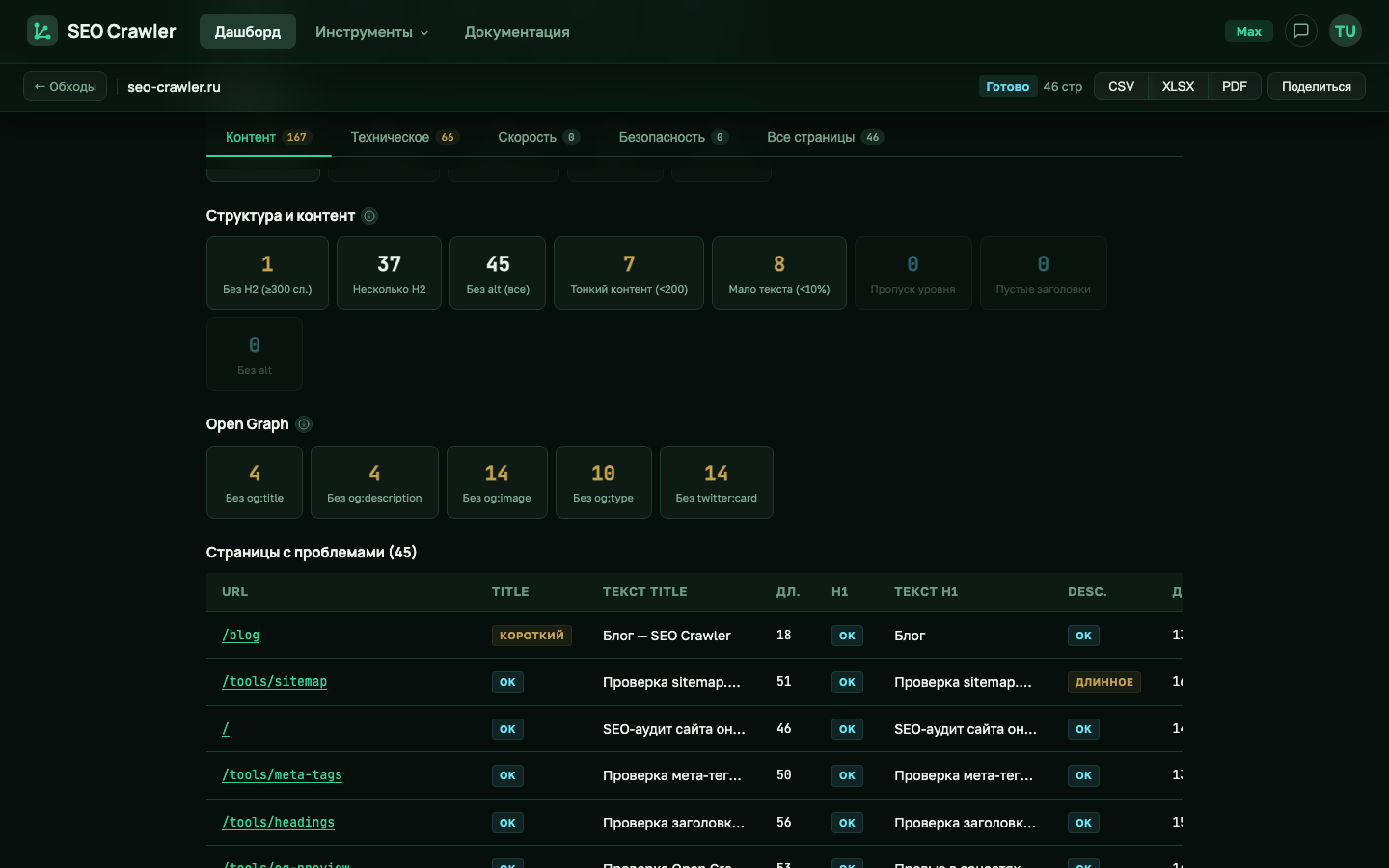Viewport: 1389px width, 868px height.
Task: Show info for Структура и контент
Action: tap(369, 216)
